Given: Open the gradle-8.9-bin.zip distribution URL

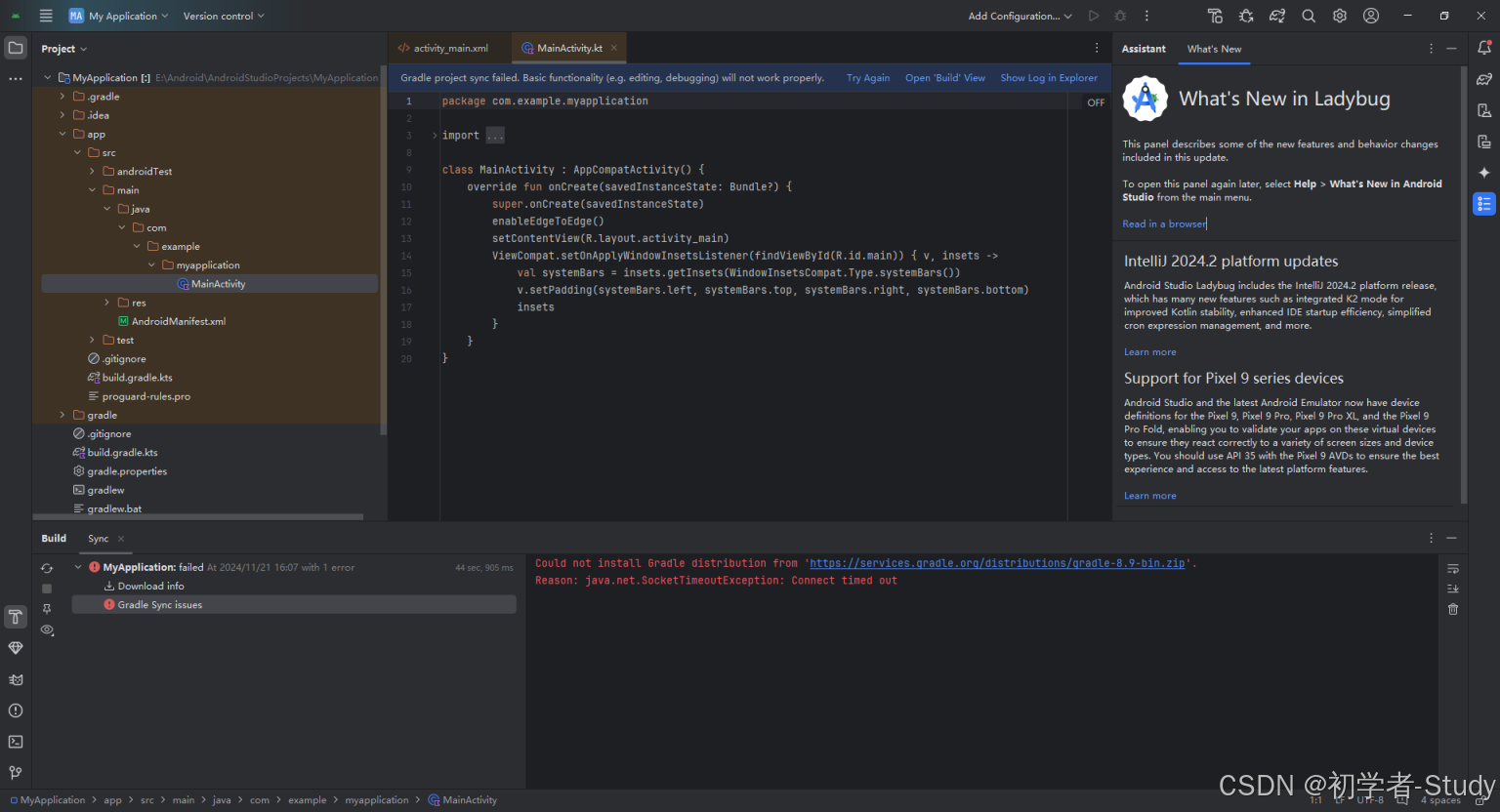Looking at the screenshot, I should click(997, 563).
